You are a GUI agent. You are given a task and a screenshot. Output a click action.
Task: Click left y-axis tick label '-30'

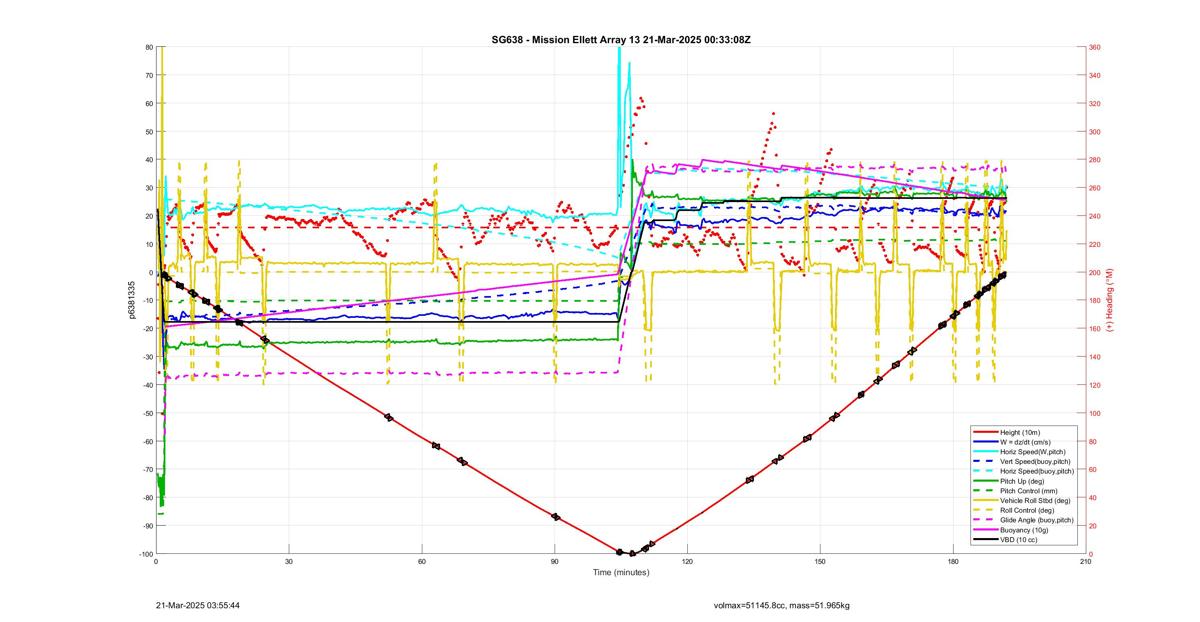tap(147, 357)
